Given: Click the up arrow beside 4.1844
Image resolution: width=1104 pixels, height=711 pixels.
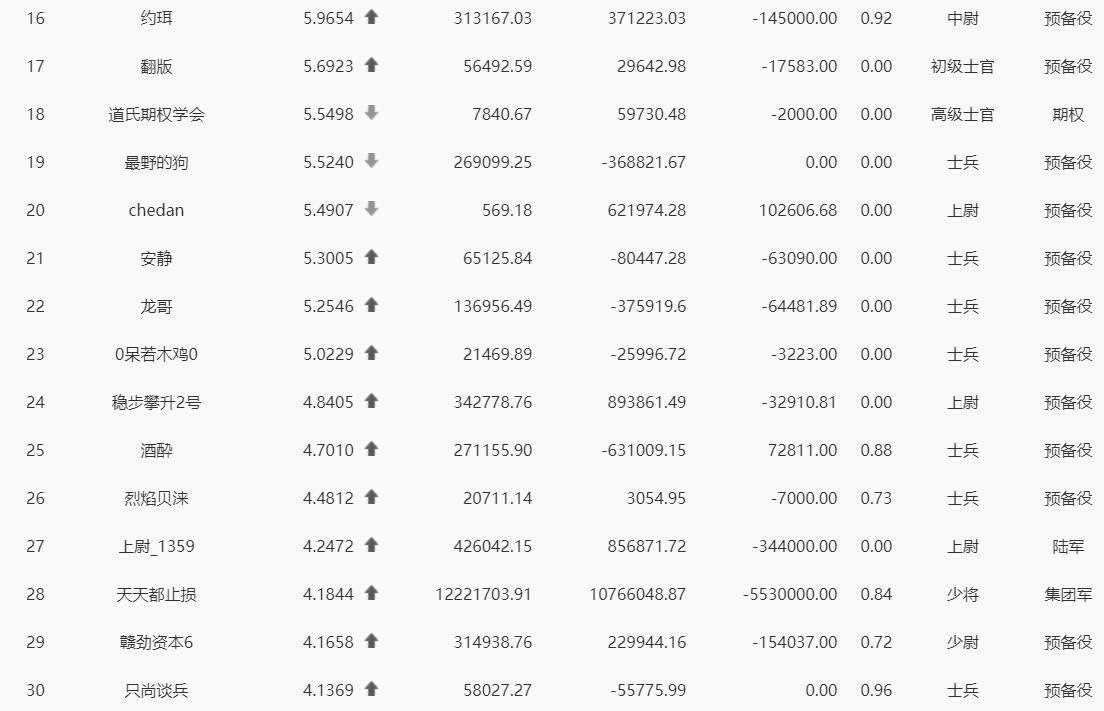Looking at the screenshot, I should coord(372,593).
